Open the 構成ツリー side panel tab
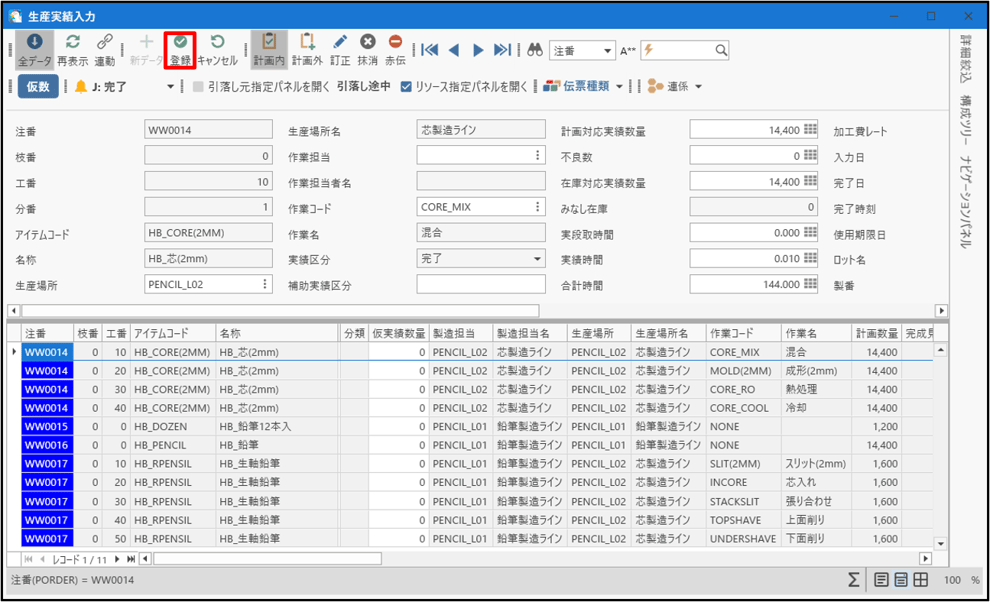Image resolution: width=990 pixels, height=602 pixels. [x=967, y=112]
